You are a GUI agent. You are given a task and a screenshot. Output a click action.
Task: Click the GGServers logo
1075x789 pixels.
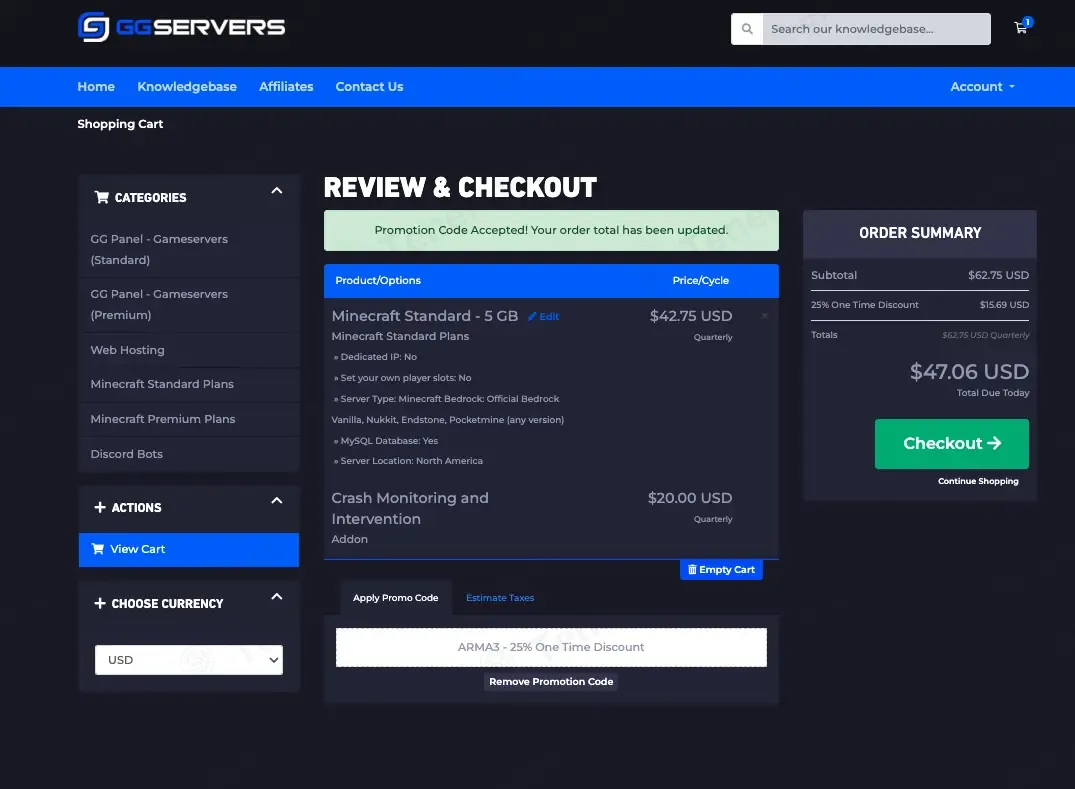182,27
